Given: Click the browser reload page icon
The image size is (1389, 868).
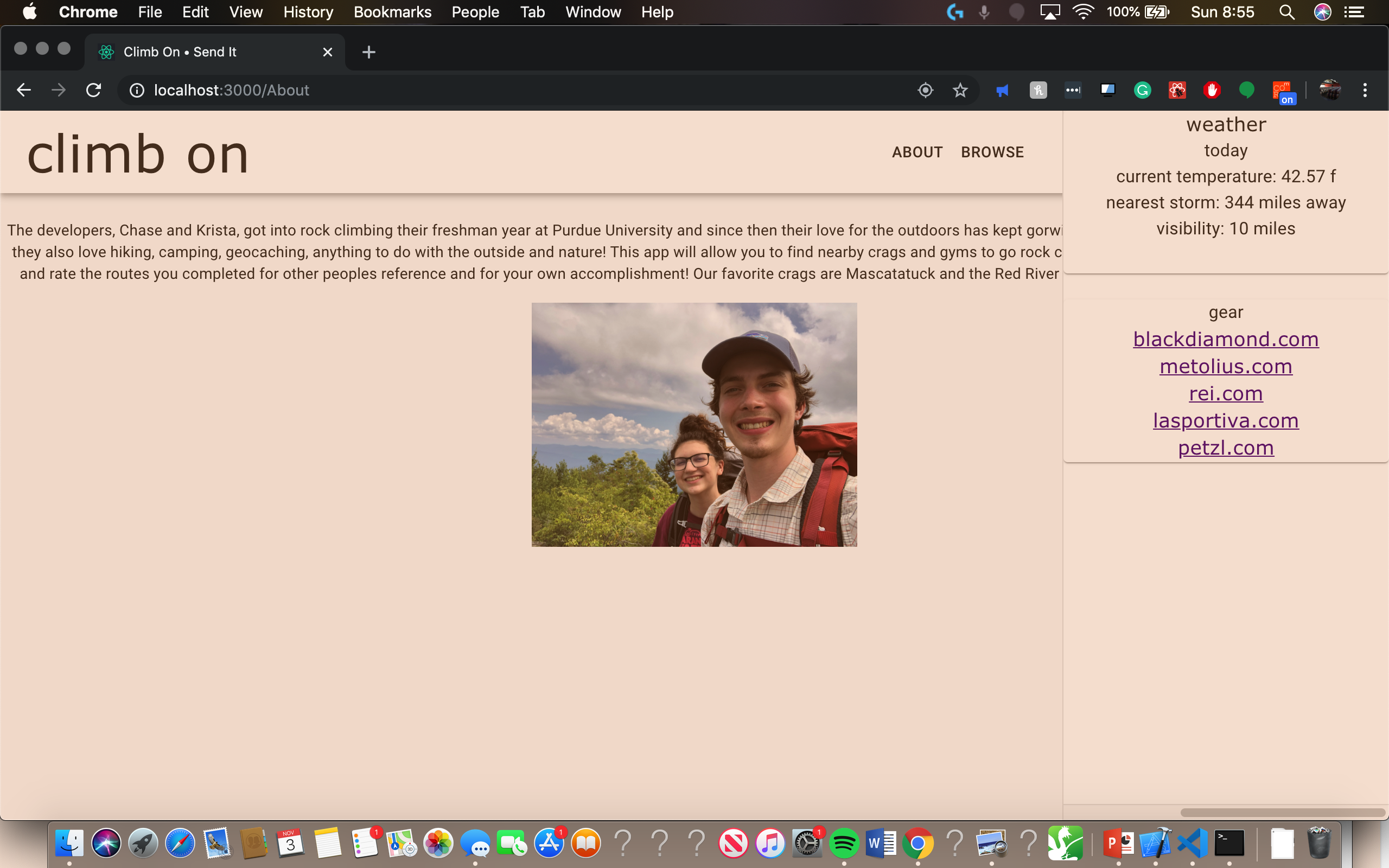Looking at the screenshot, I should click(93, 90).
